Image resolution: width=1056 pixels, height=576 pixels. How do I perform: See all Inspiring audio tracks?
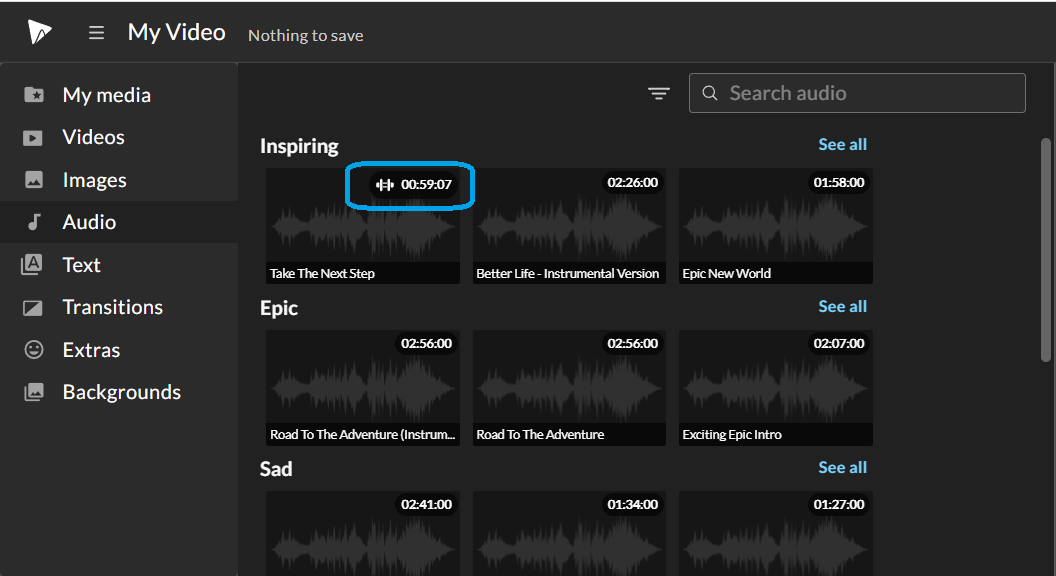click(x=843, y=144)
